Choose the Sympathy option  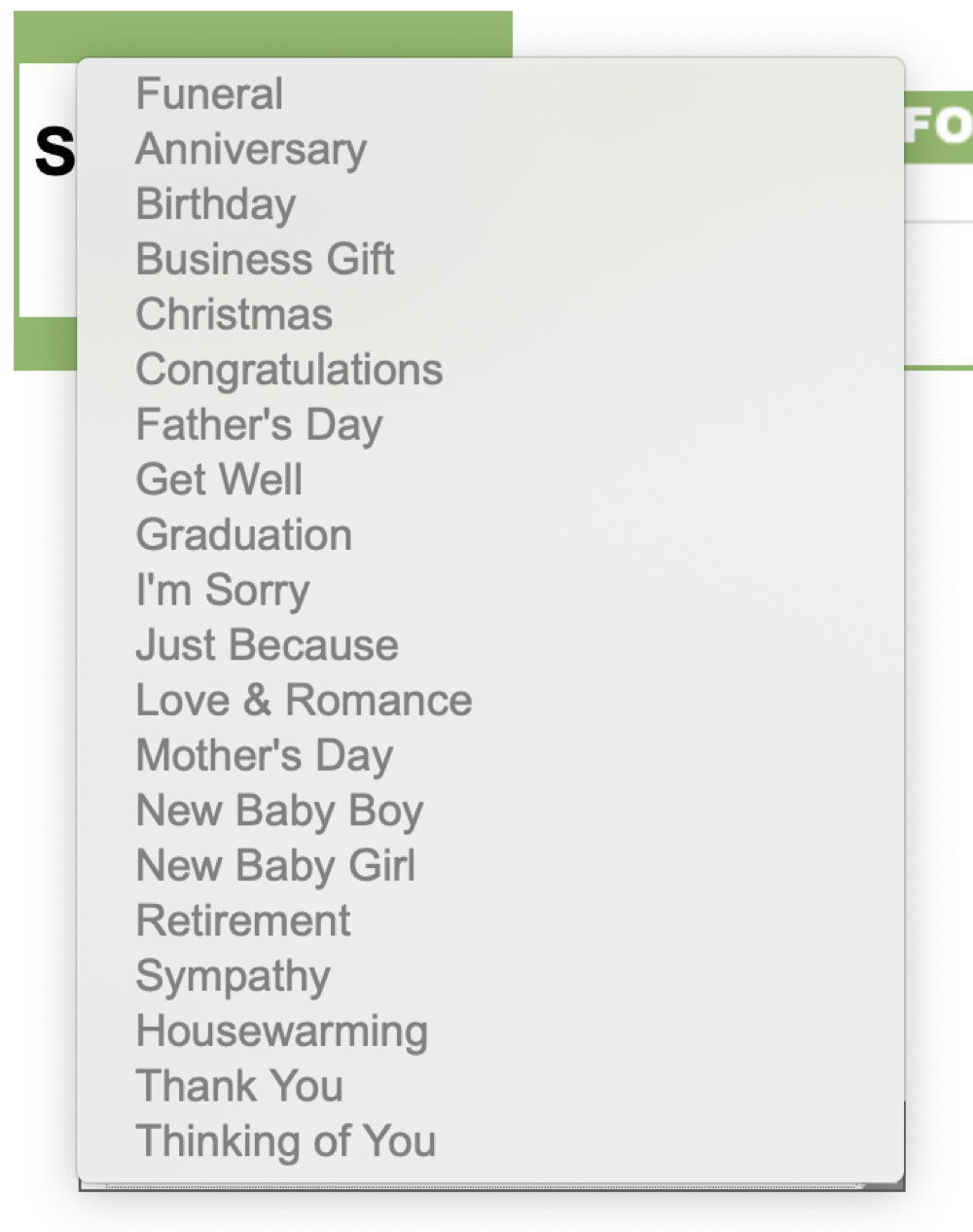[234, 976]
